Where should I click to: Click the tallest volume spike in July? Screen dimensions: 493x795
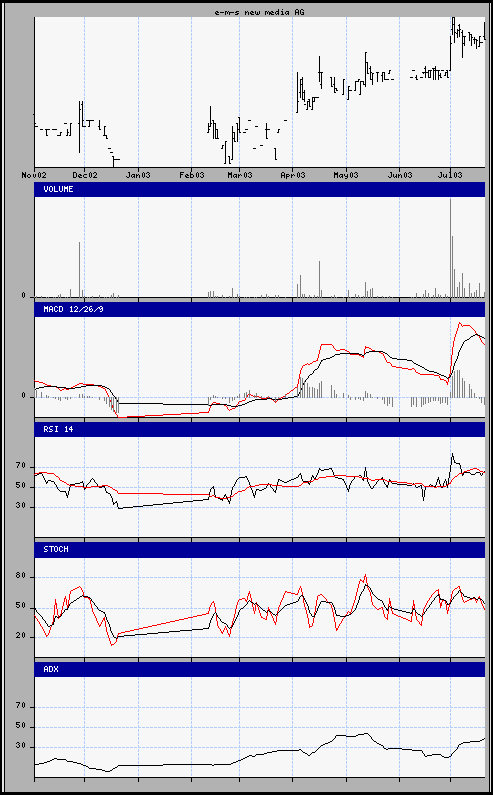pos(450,247)
